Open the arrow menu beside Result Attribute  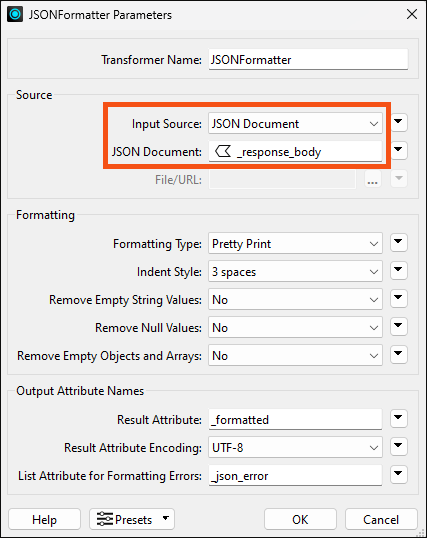[399, 418]
